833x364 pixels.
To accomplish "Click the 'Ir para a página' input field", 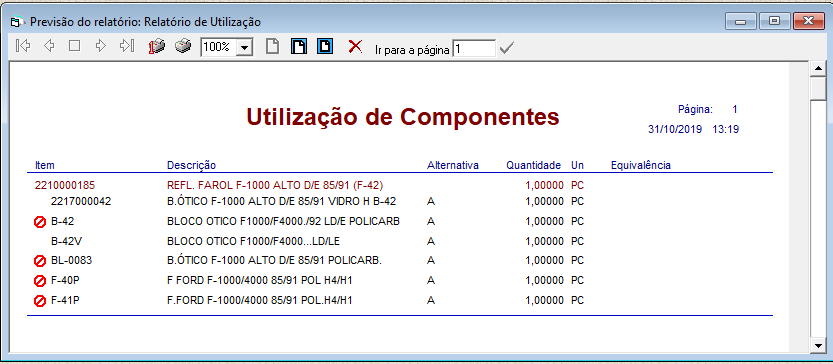I will [474, 48].
